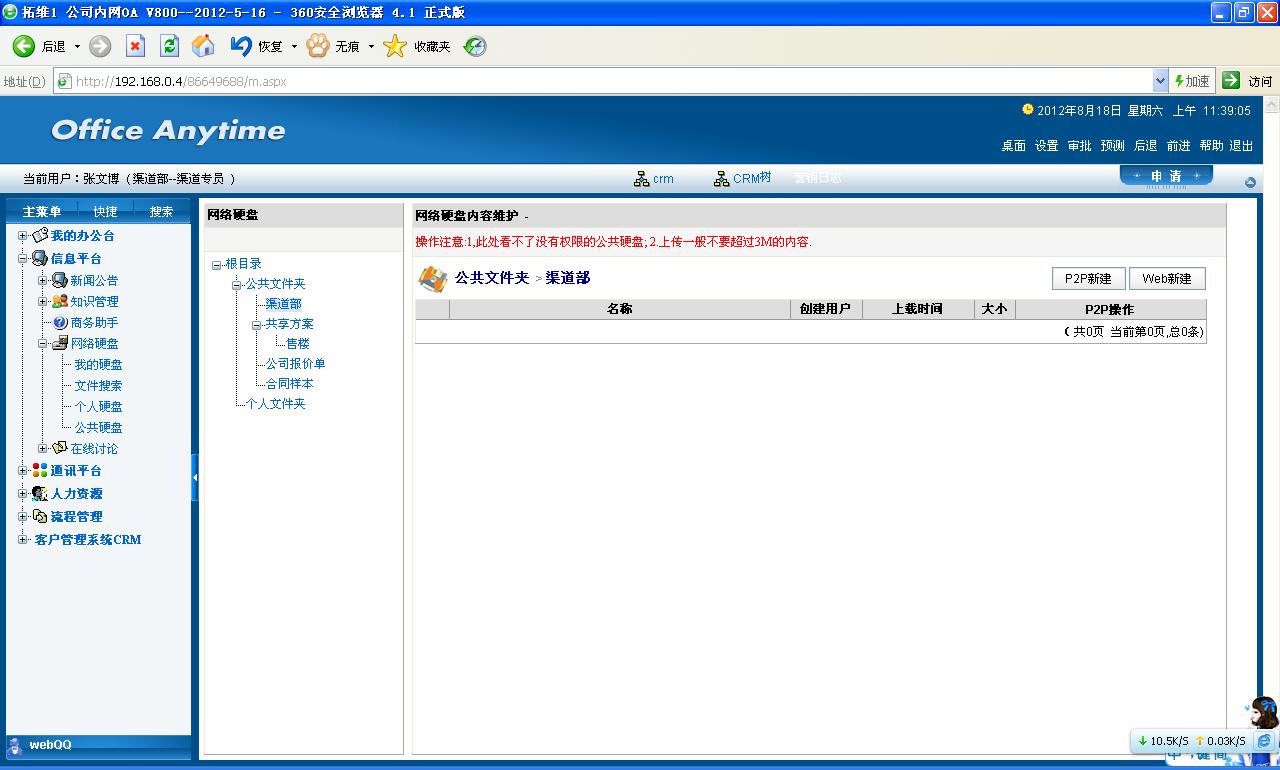Collapse the 公共文件夹 folder node
This screenshot has height=770, width=1280.
[x=236, y=285]
